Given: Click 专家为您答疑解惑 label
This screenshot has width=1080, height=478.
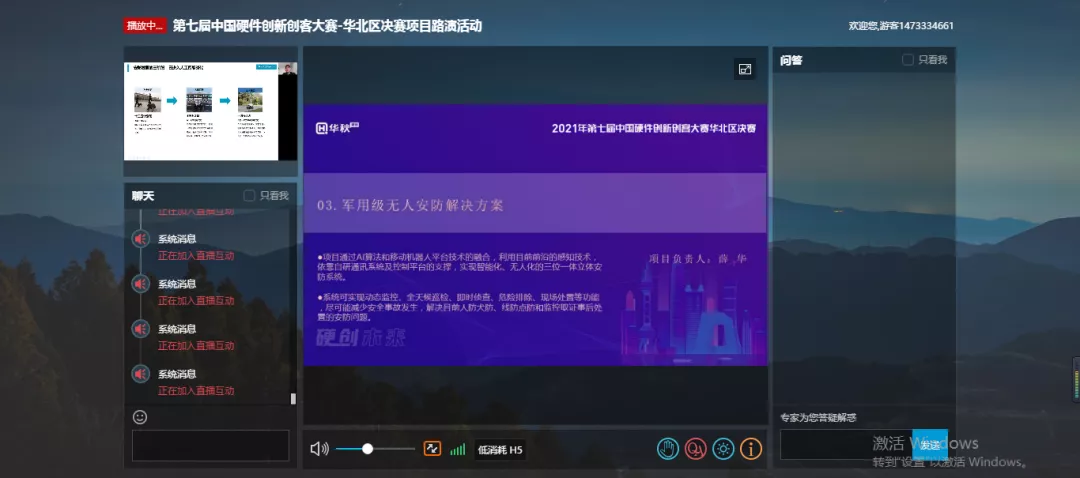Looking at the screenshot, I should tap(818, 418).
